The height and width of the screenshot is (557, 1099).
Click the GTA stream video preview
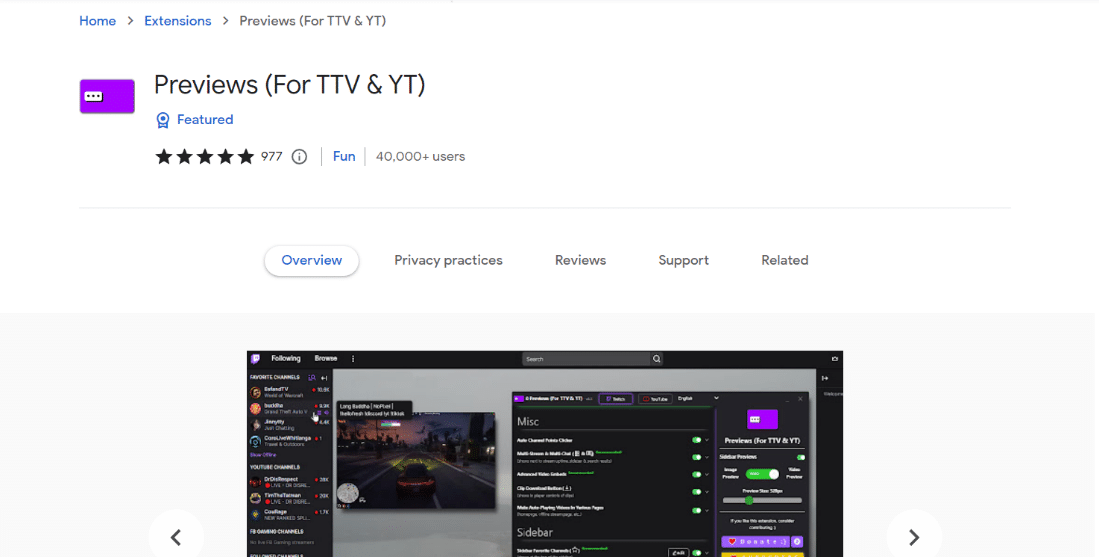tap(416, 460)
